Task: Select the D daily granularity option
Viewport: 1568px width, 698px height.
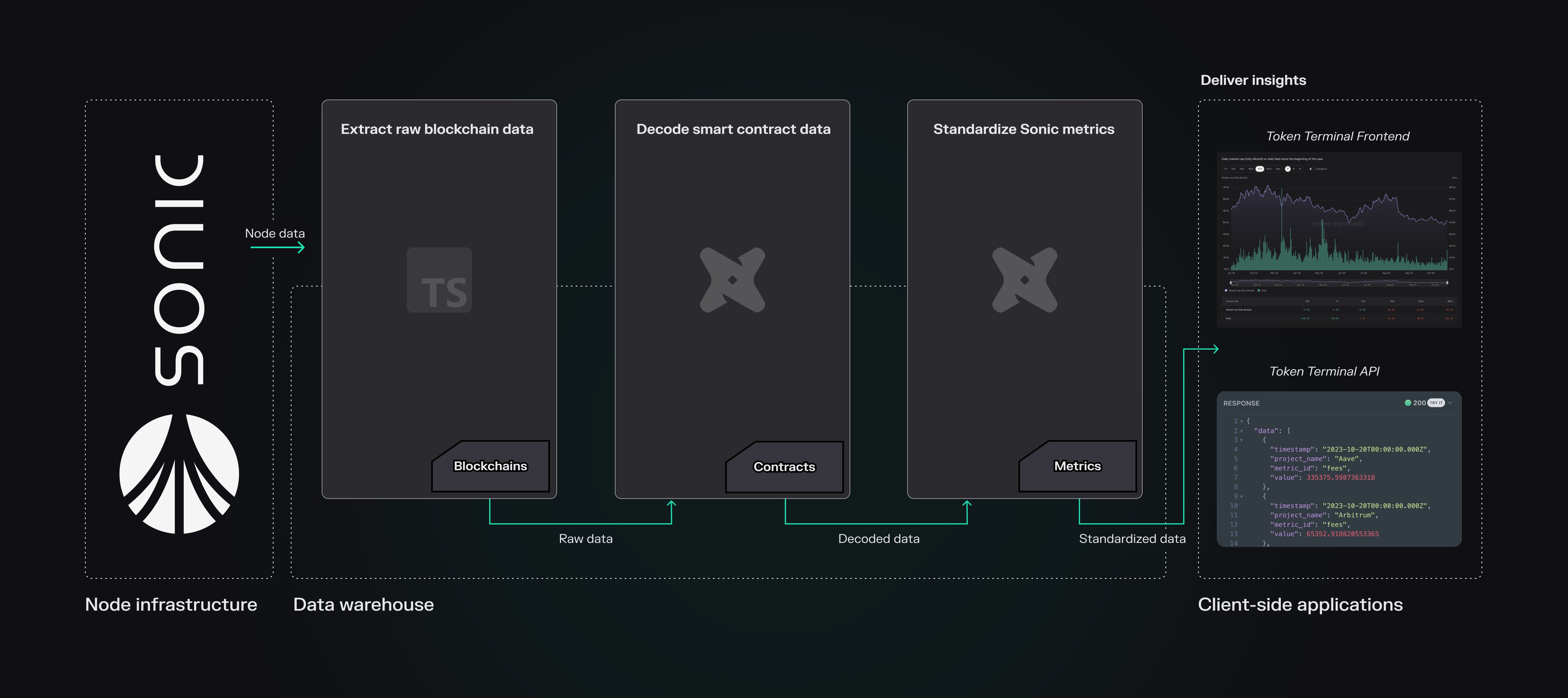Action: tap(1288, 169)
